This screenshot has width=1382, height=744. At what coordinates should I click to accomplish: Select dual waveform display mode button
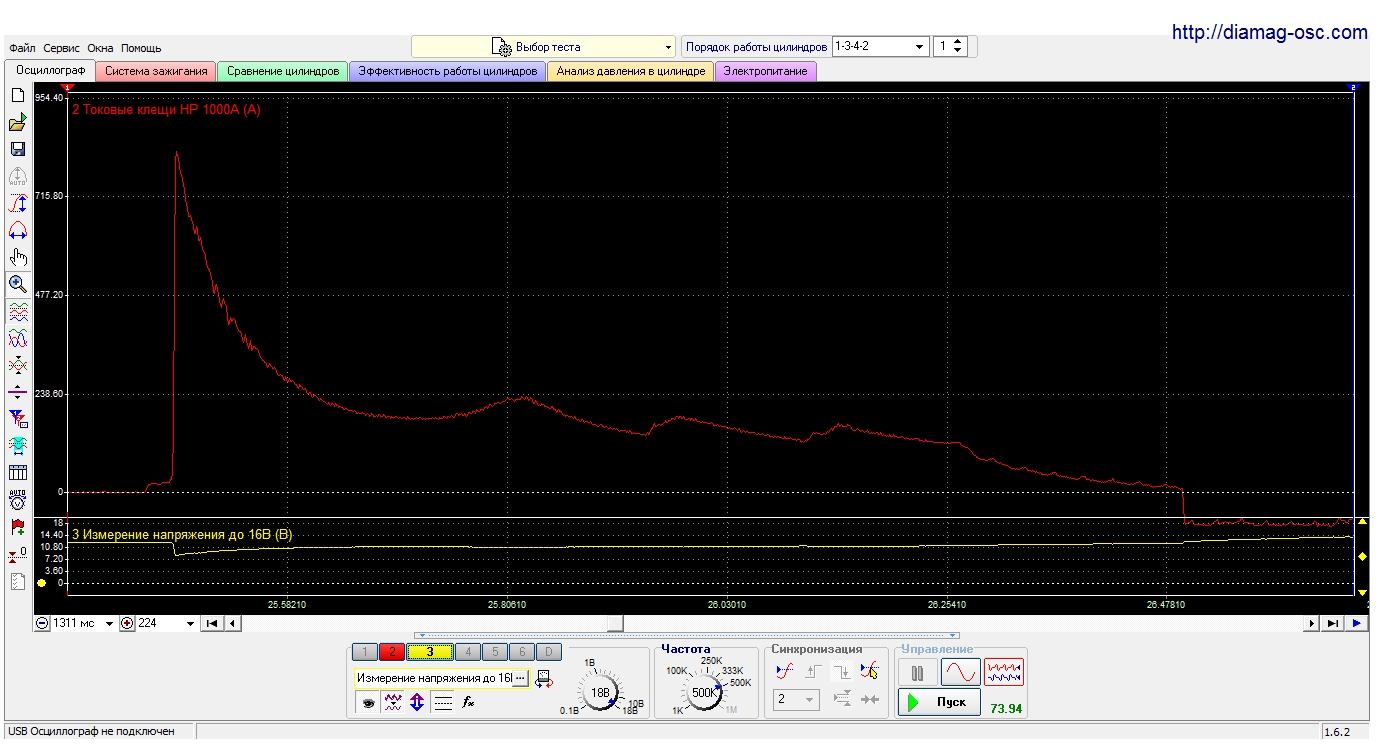pos(1004,672)
